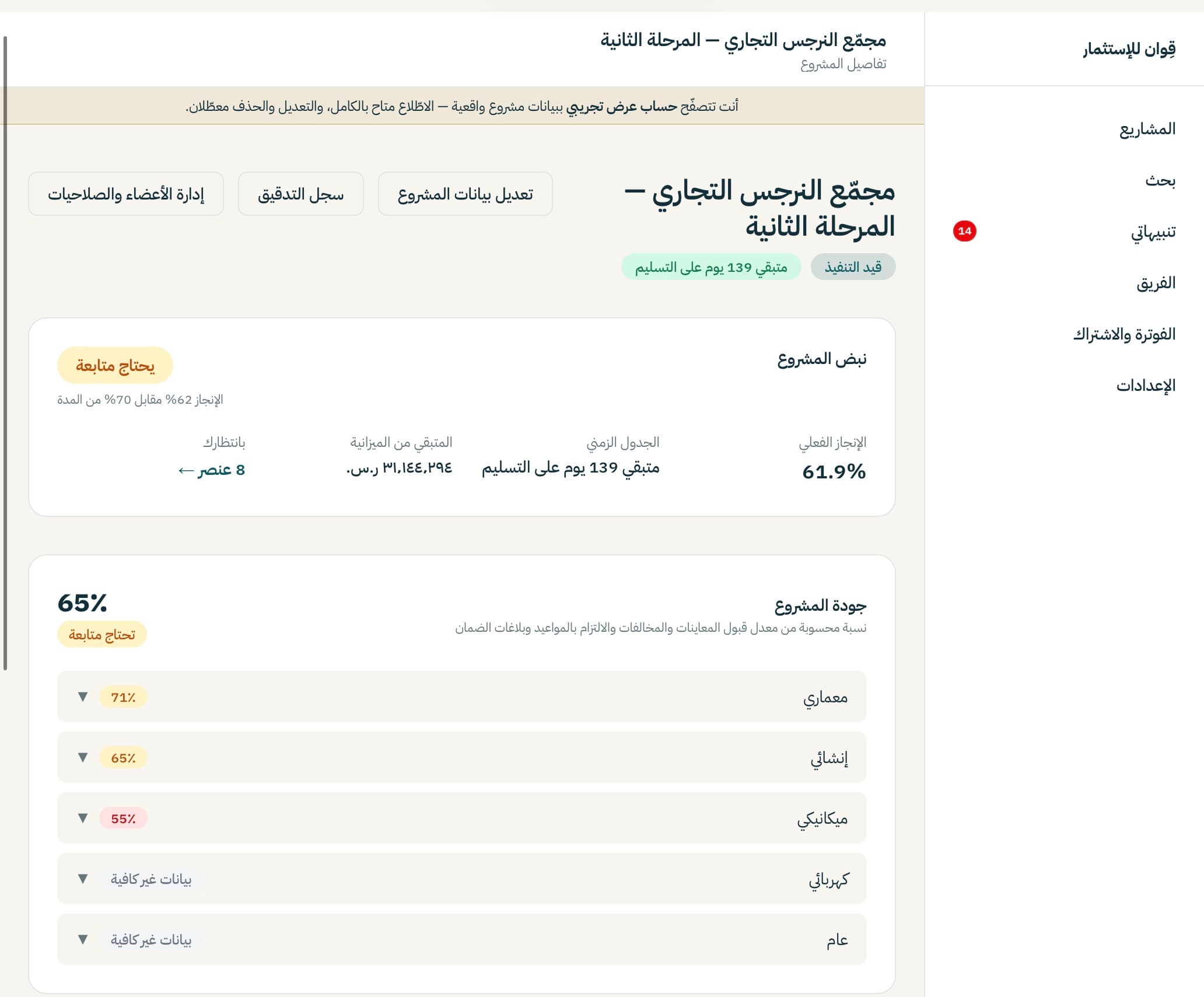1204x997 pixels.
Task: Expand the ميكانيكي row arrow
Action: (83, 818)
